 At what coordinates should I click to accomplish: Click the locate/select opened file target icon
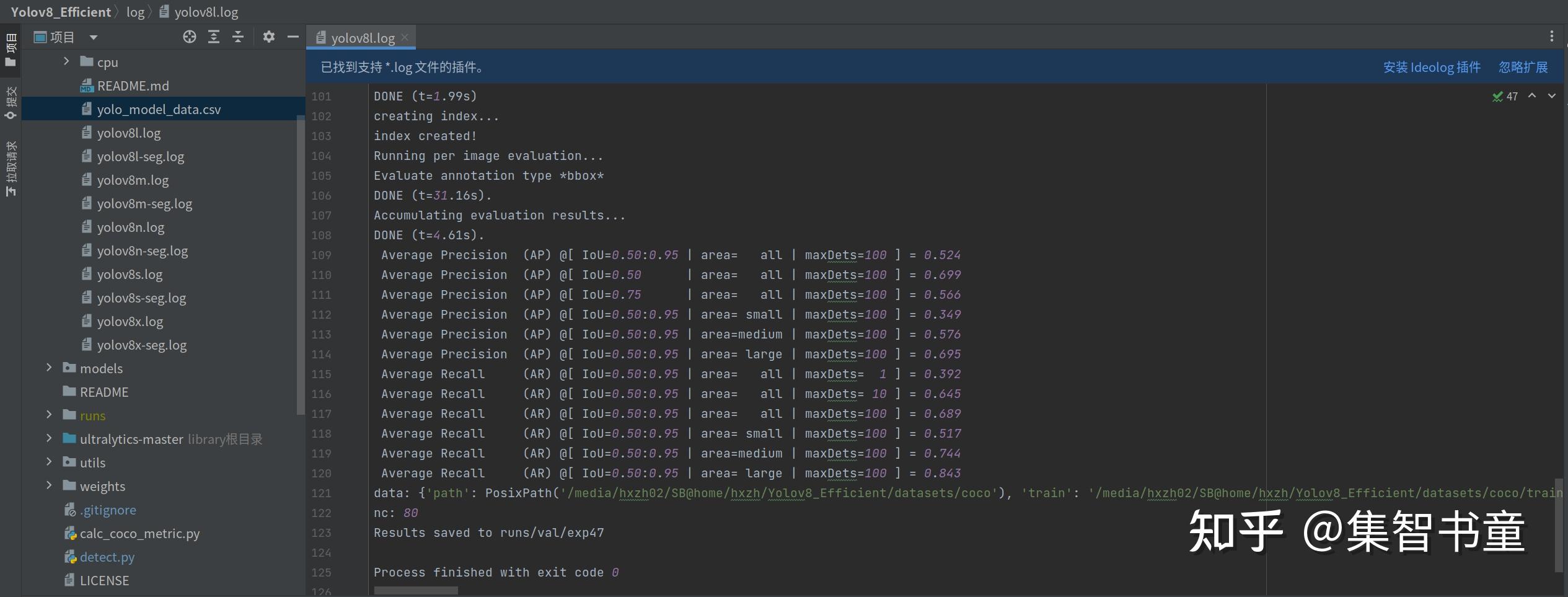[x=190, y=37]
